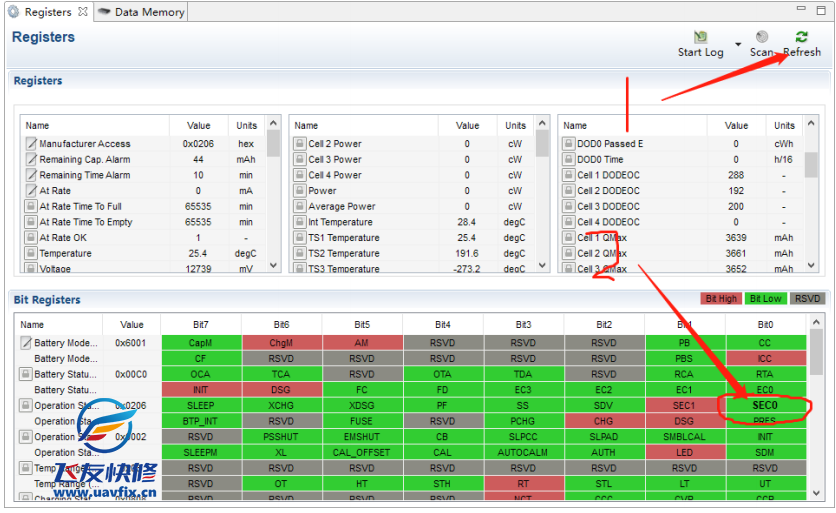The image size is (836, 513).
Task: Click the Refresh icon in the toolbar
Action: click(801, 37)
